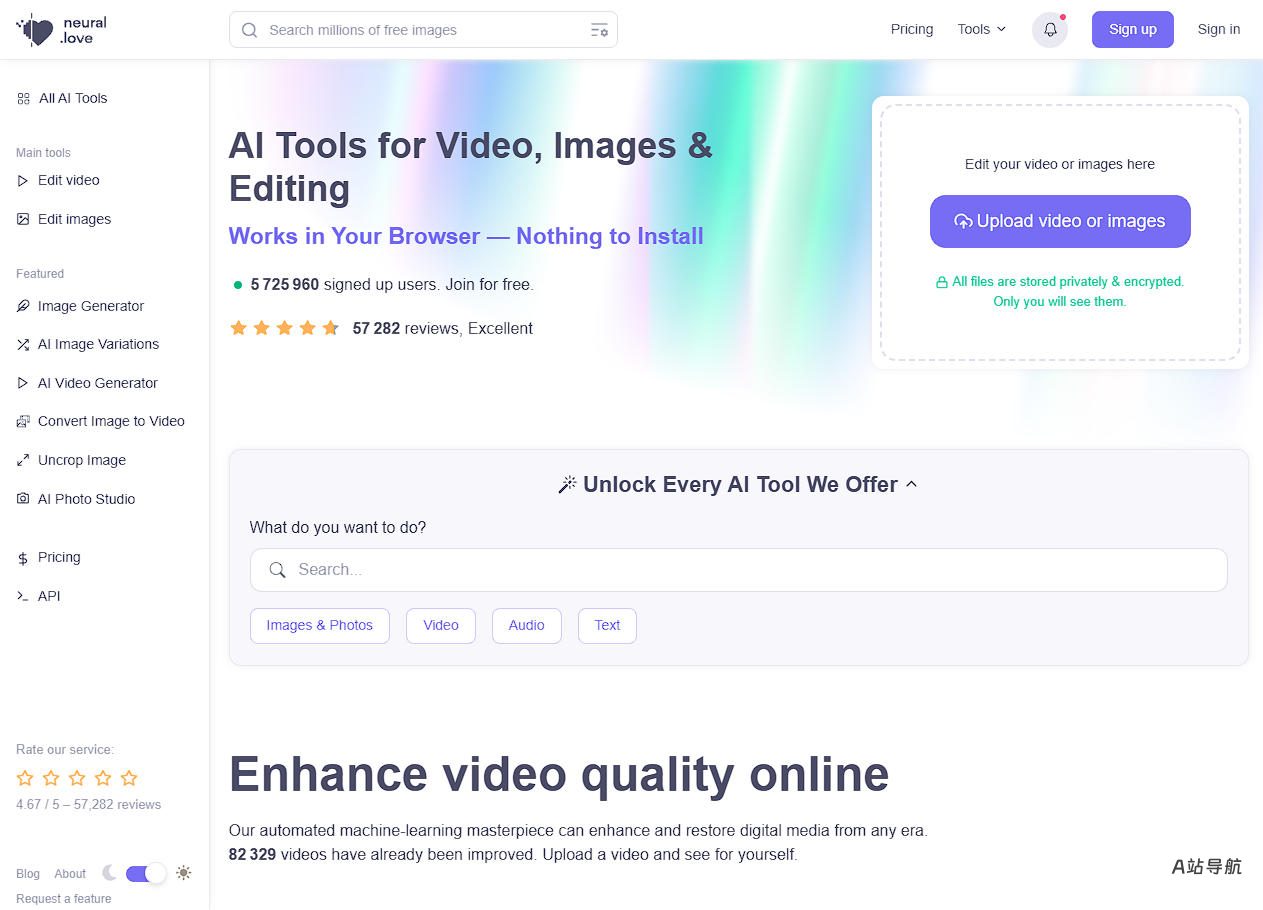Screen dimensions: 1263x910
Task: Rate the service five stars in sidebar
Action: tap(129, 778)
